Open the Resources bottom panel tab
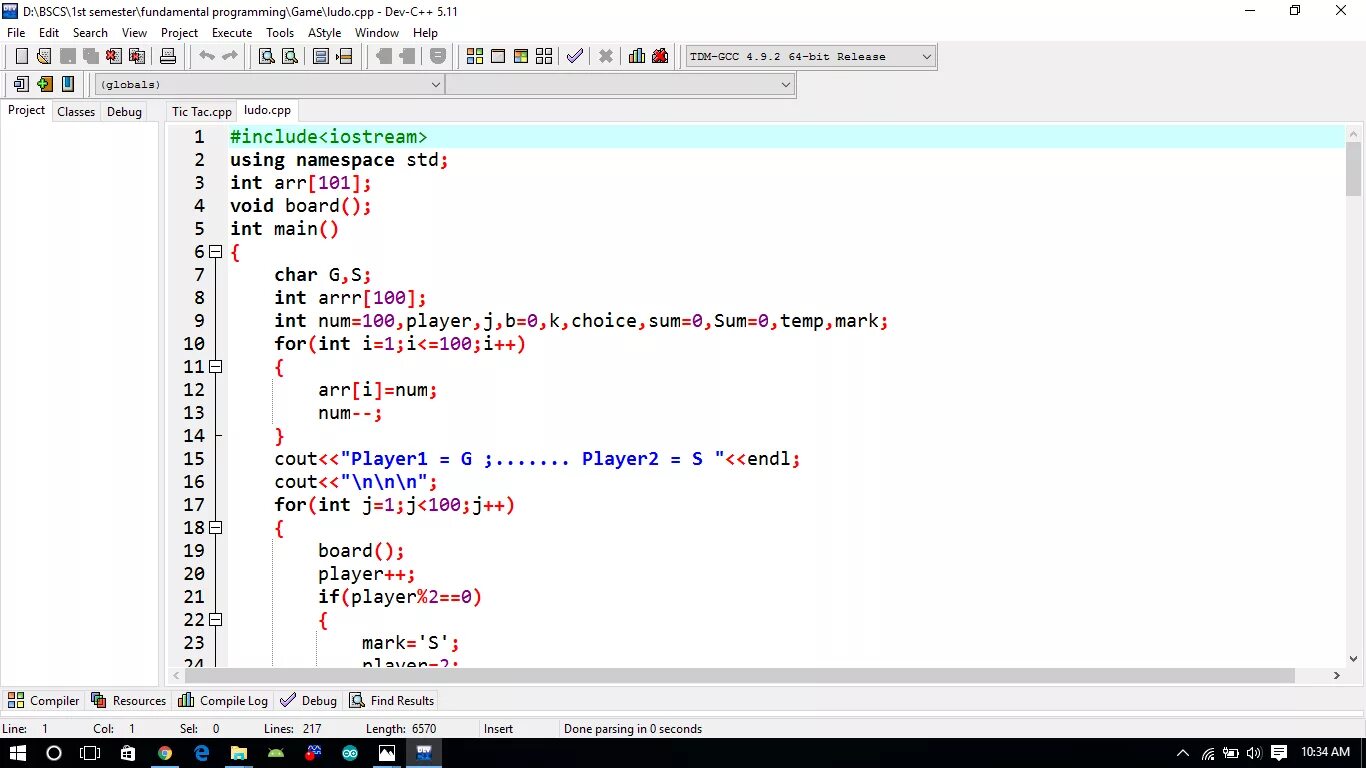The image size is (1366, 768). point(129,700)
